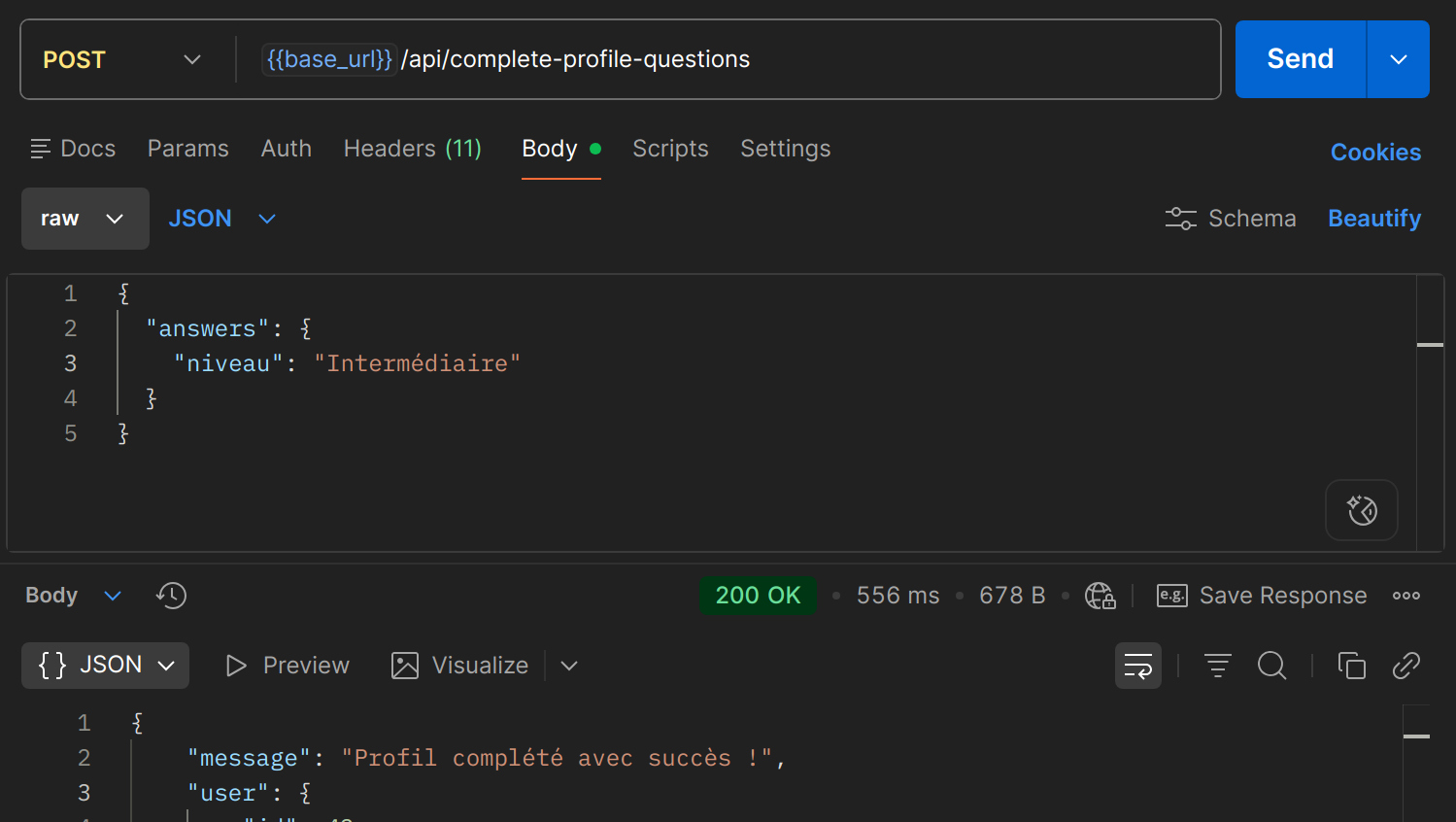This screenshot has width=1456, height=822.
Task: Switch to the Params tab
Action: (188, 149)
